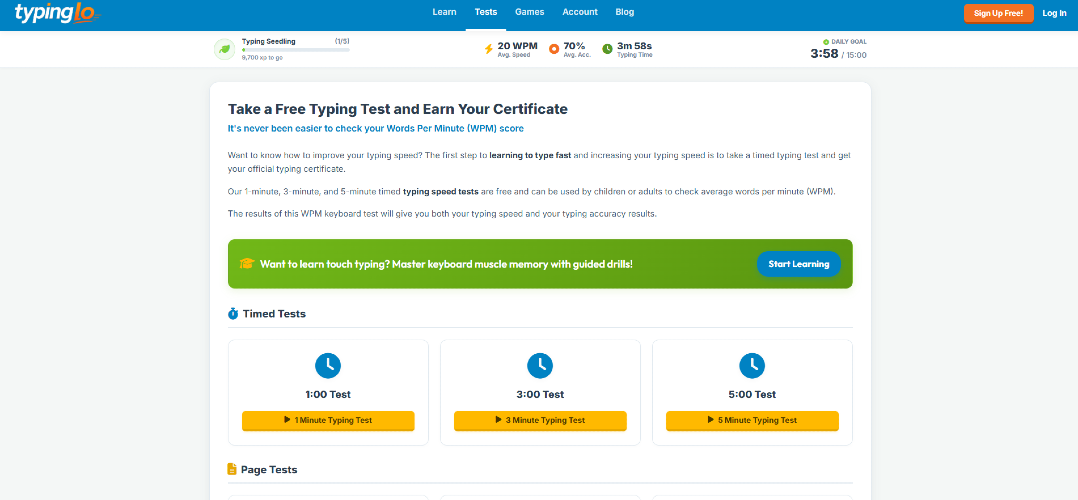Click the Page Tests section heading
This screenshot has width=1078, height=500.
point(269,470)
